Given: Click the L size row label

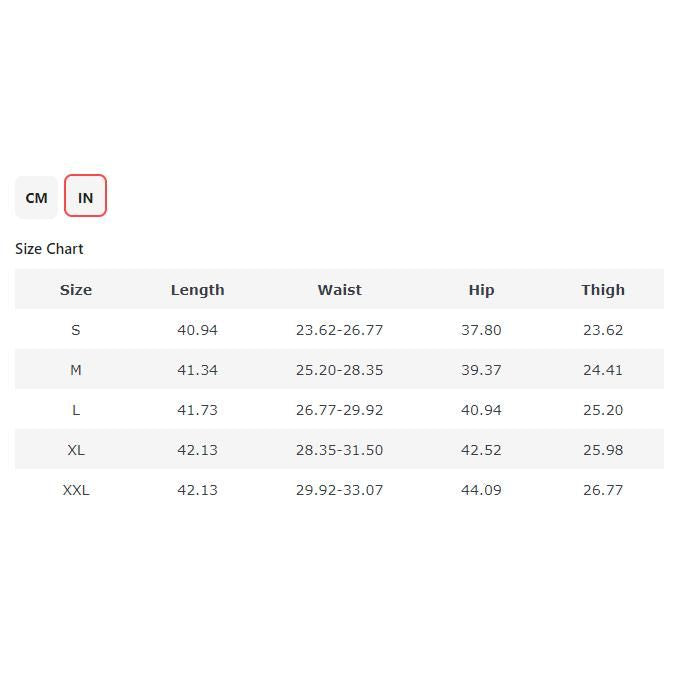Looking at the screenshot, I should (x=76, y=410).
